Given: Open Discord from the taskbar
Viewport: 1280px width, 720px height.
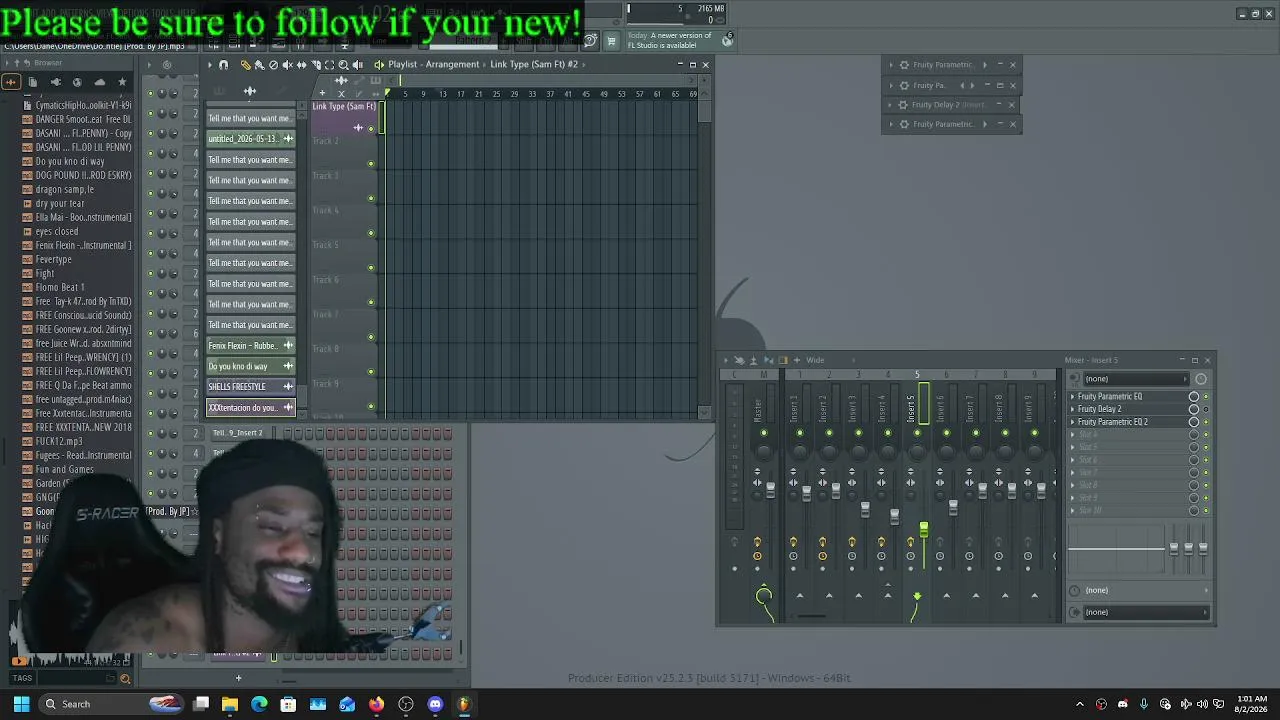Looking at the screenshot, I should 435,704.
